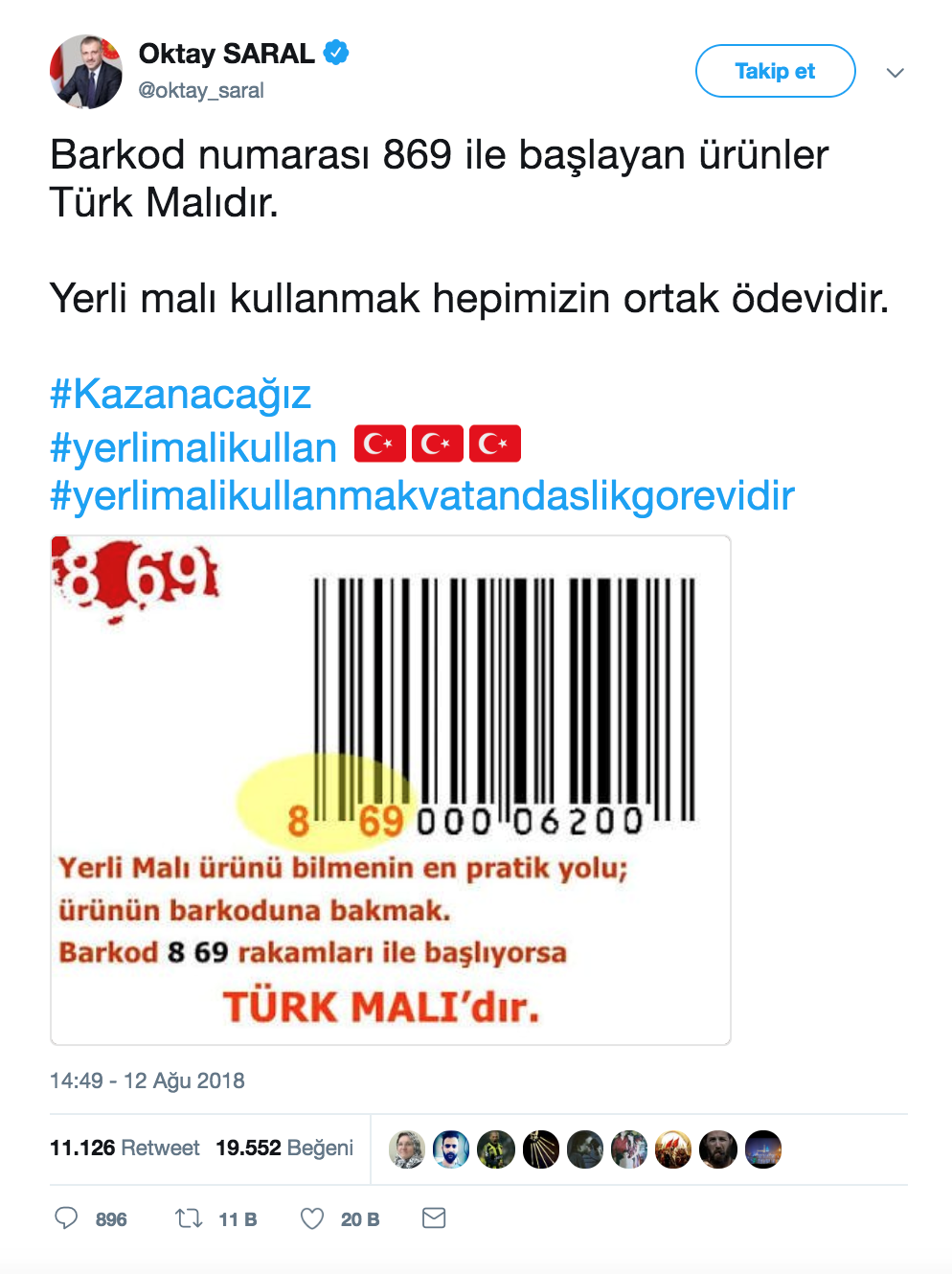Follow the account with Takip et
This screenshot has height=1274, width=952.
point(775,71)
